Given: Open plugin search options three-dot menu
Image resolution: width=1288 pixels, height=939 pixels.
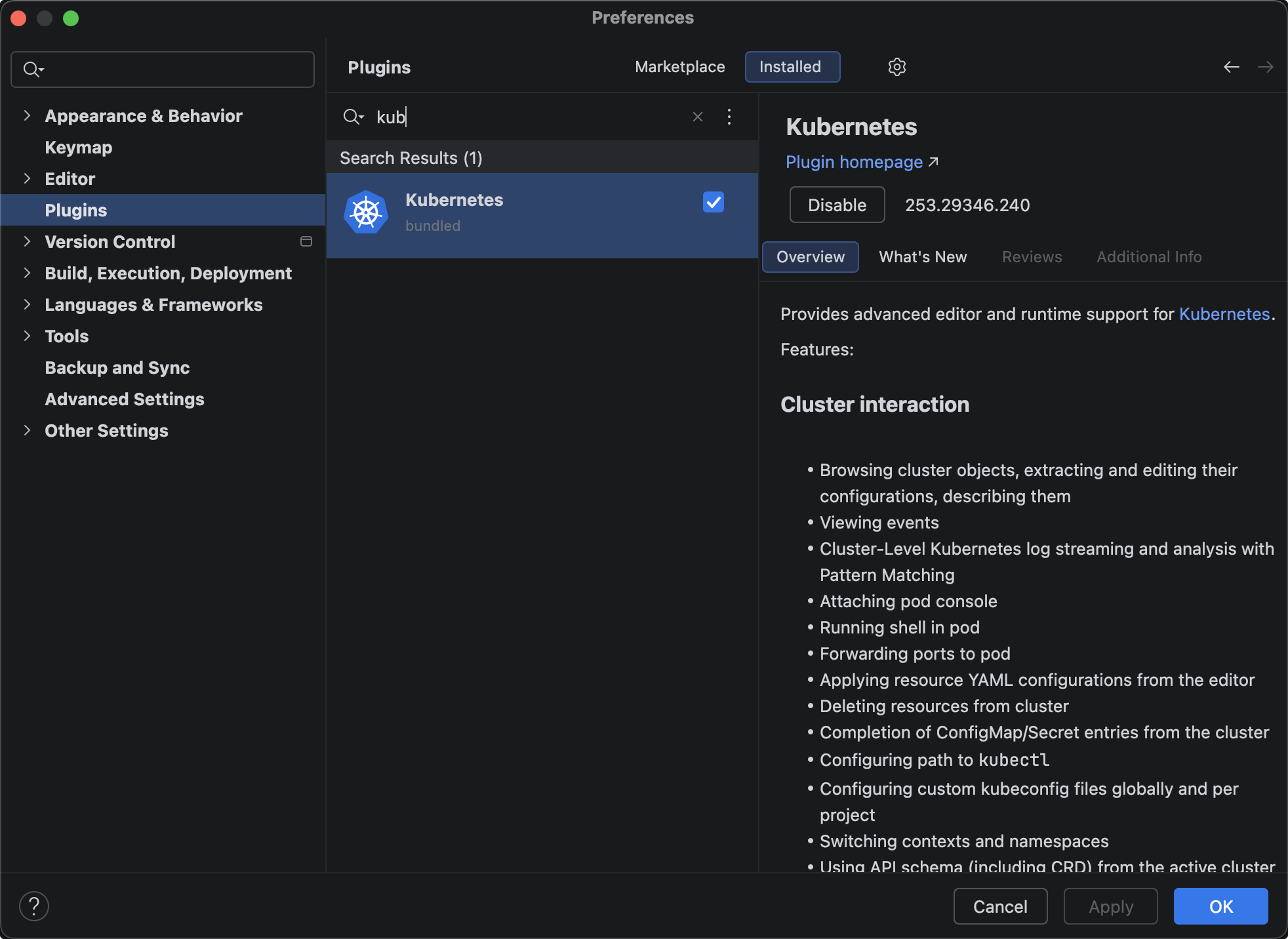Looking at the screenshot, I should tap(729, 117).
